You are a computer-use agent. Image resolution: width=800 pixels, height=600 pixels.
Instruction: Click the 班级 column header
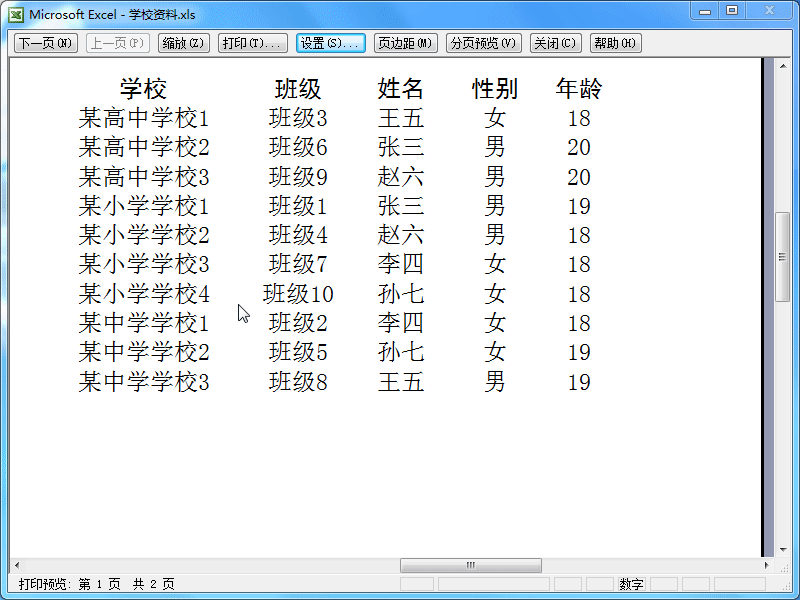[x=298, y=89]
